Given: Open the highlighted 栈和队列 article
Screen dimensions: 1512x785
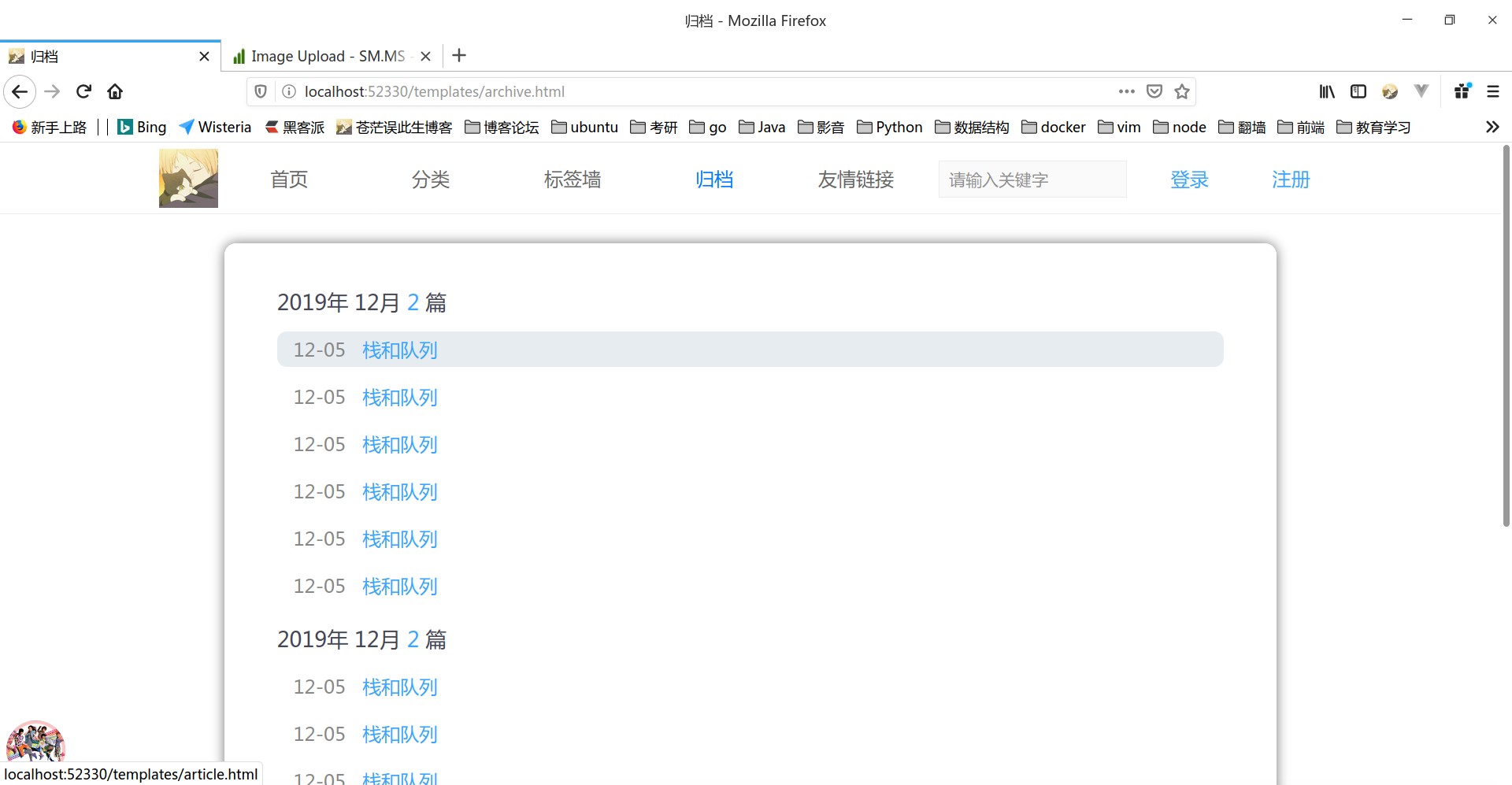Looking at the screenshot, I should pyautogui.click(x=399, y=350).
